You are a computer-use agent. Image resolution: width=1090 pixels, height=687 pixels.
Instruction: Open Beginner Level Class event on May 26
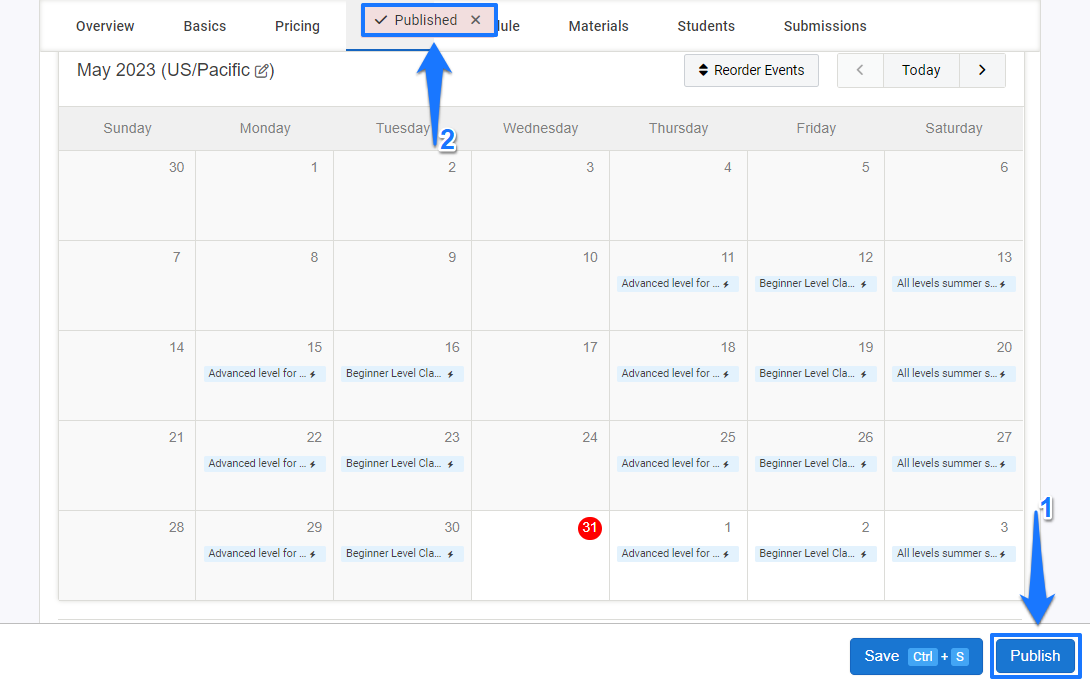pyautogui.click(x=815, y=464)
